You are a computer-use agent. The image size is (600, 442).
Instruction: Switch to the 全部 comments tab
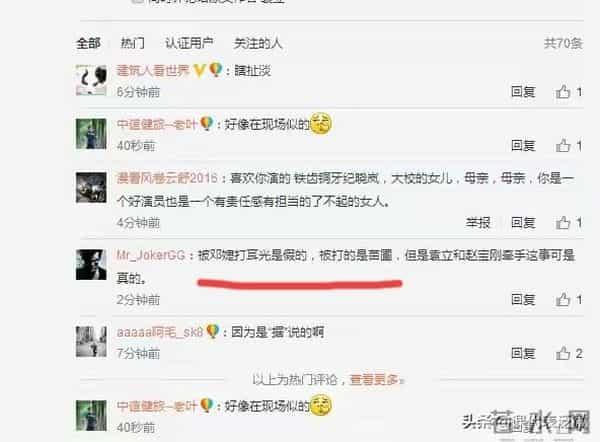pos(88,43)
